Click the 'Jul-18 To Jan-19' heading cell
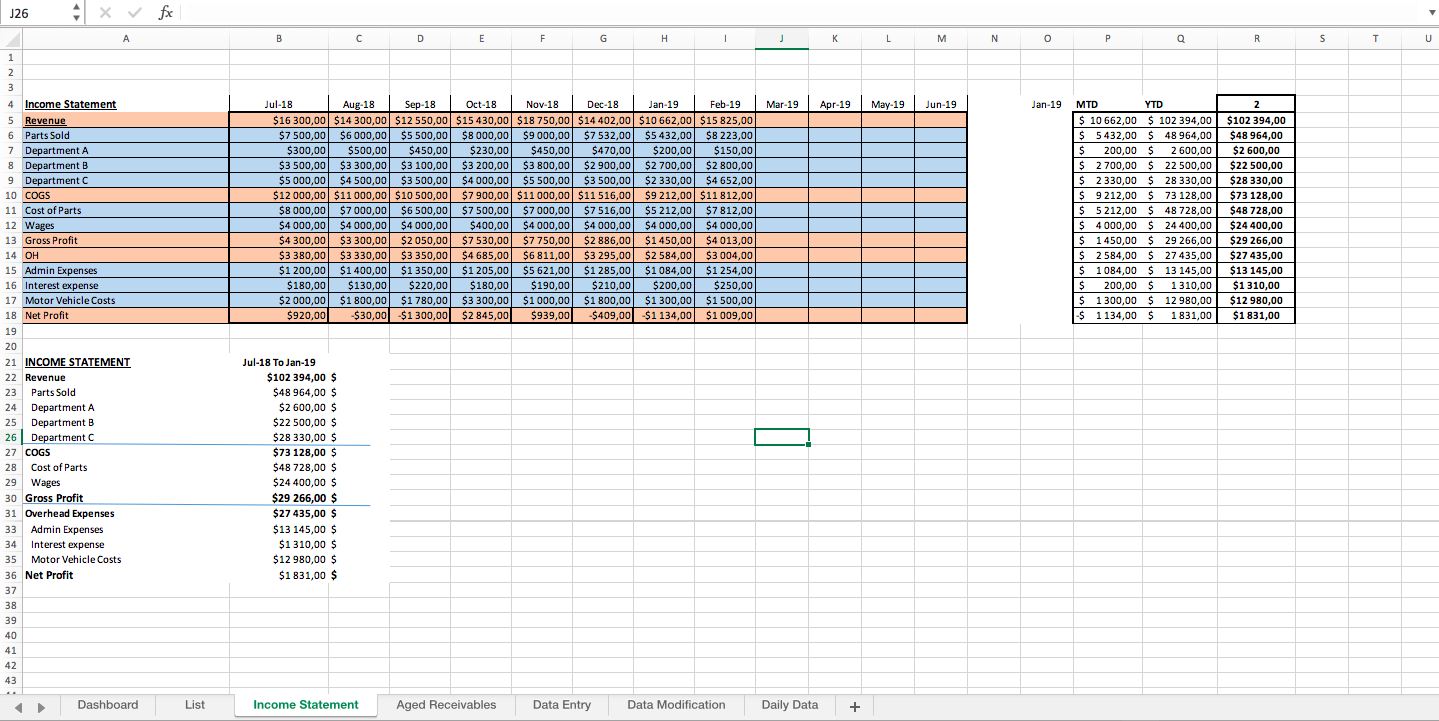 pyautogui.click(x=279, y=362)
